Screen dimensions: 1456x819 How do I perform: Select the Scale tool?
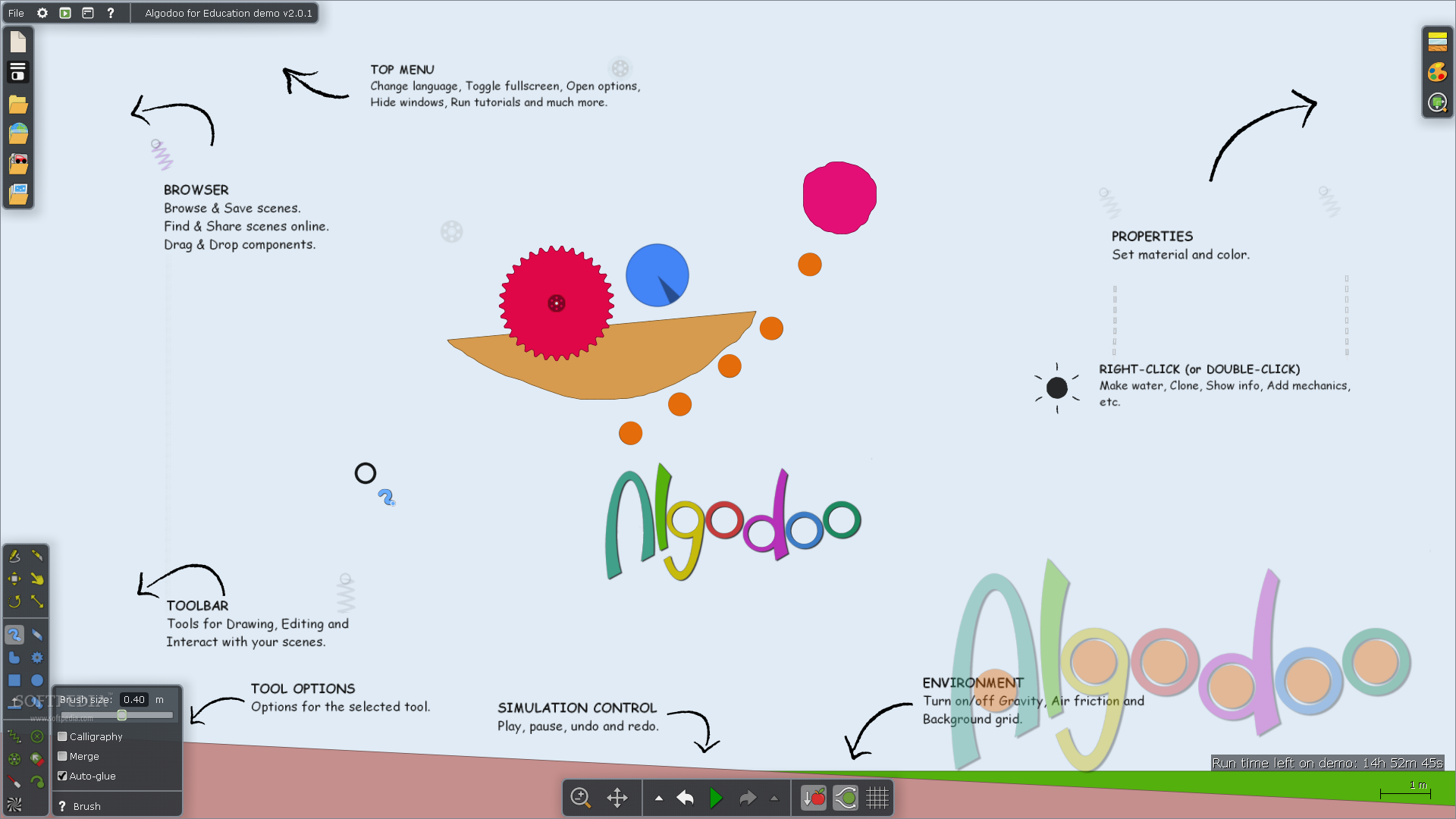37,601
